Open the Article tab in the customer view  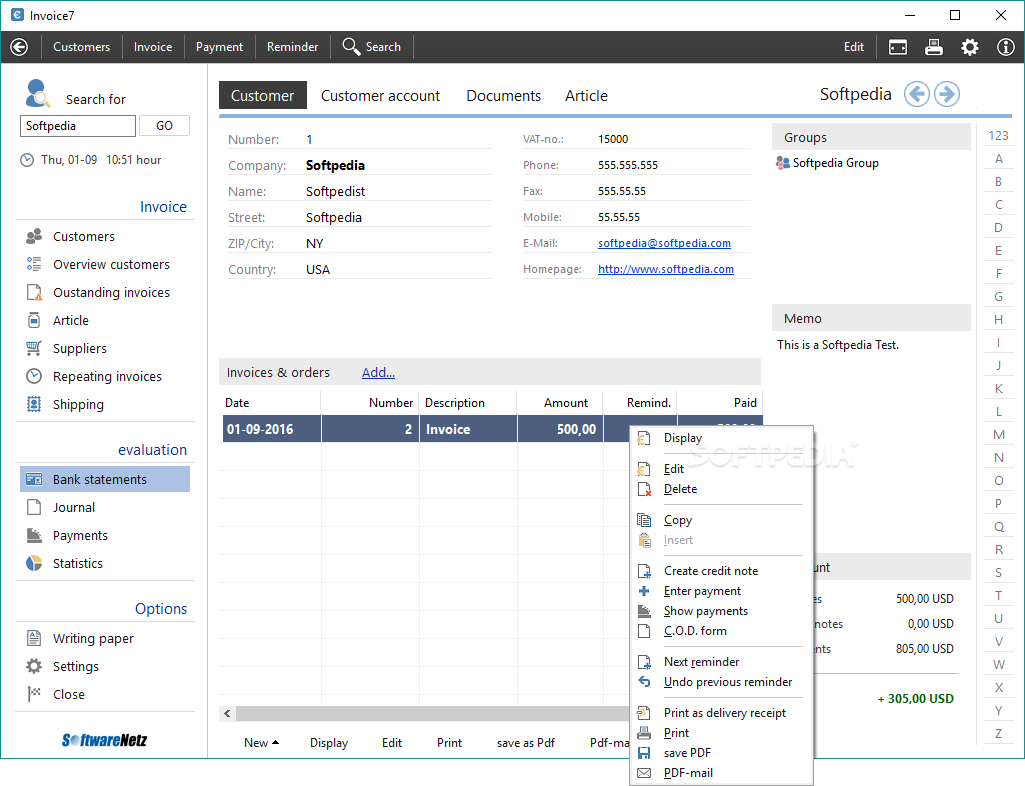click(x=586, y=95)
